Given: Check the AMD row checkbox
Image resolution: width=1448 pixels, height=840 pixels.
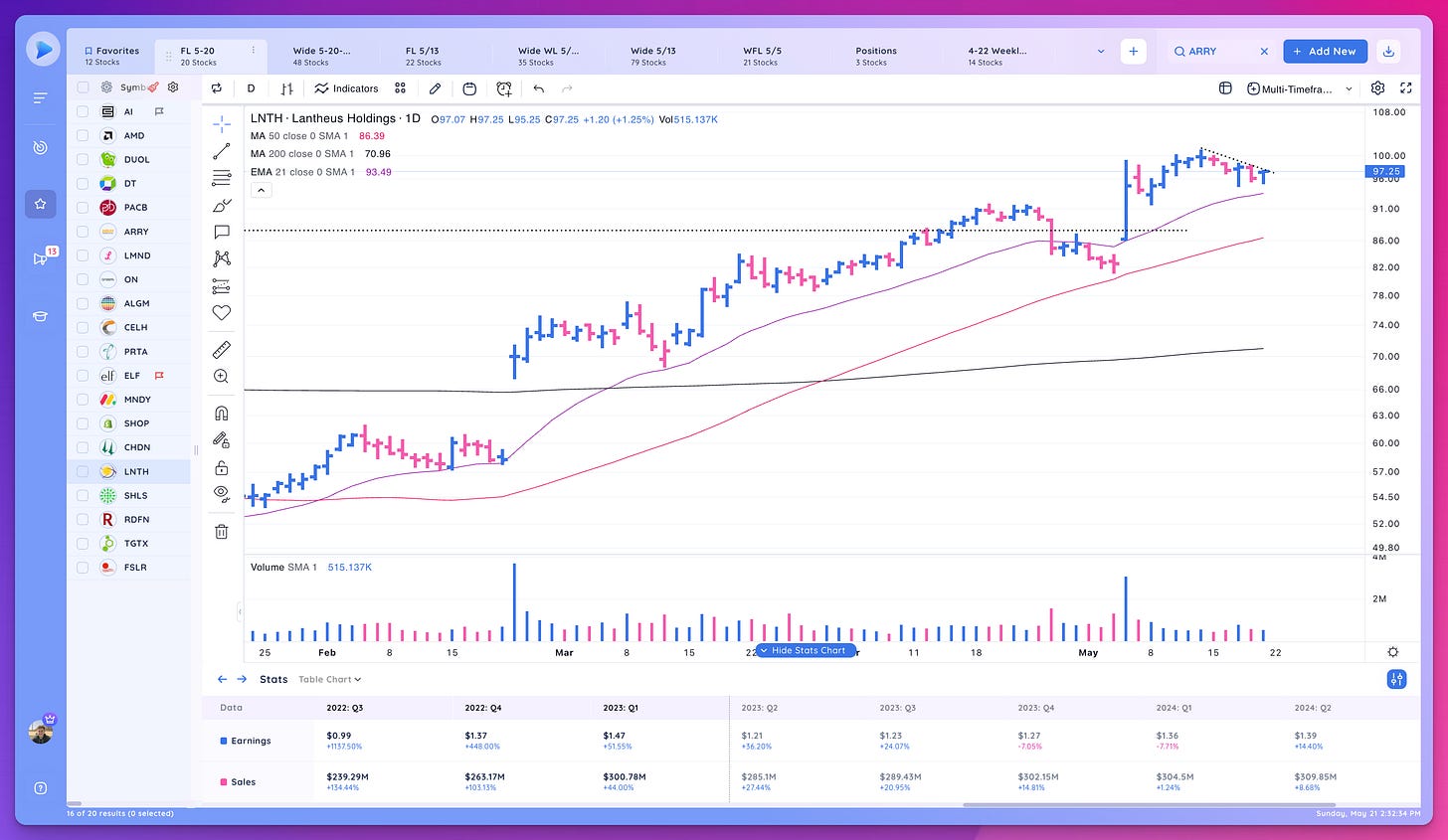Looking at the screenshot, I should [x=83, y=135].
